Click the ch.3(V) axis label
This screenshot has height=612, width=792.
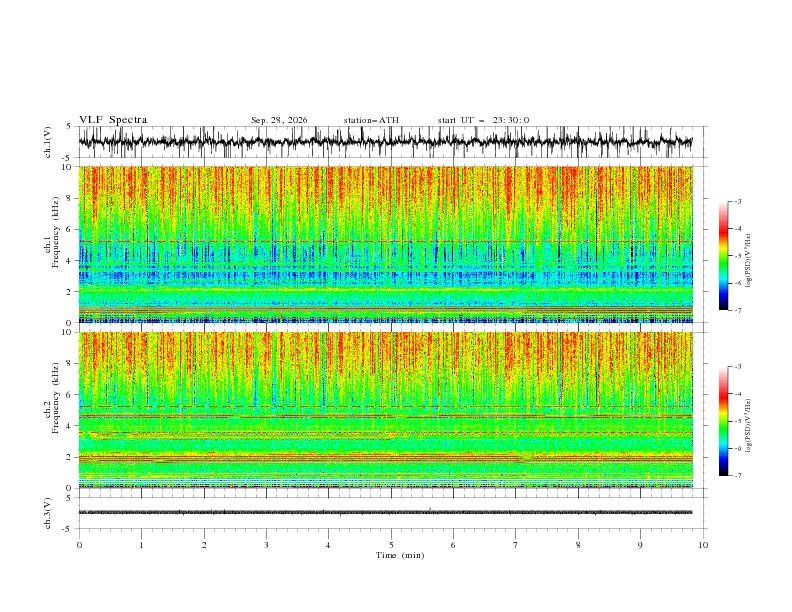[x=48, y=513]
